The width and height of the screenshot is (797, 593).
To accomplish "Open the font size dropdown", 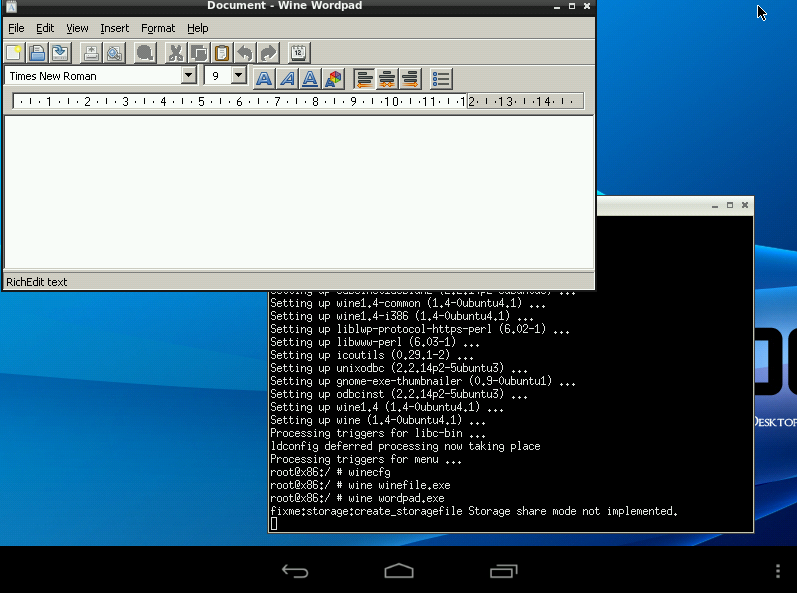I will tap(238, 76).
